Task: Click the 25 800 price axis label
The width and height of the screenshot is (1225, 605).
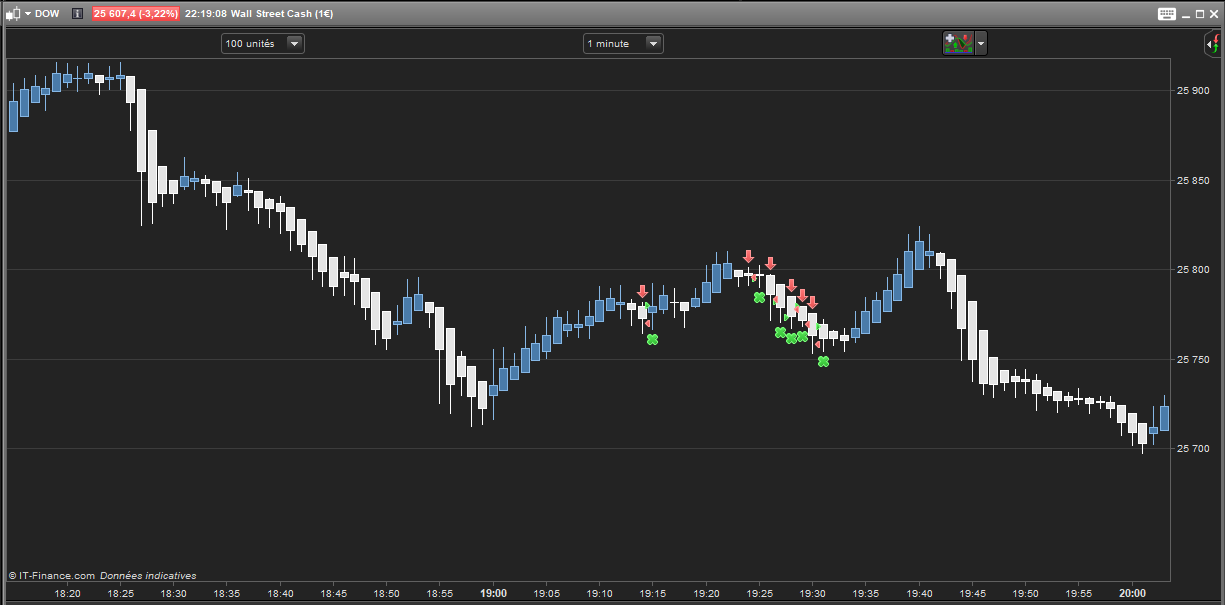Action: point(1194,270)
